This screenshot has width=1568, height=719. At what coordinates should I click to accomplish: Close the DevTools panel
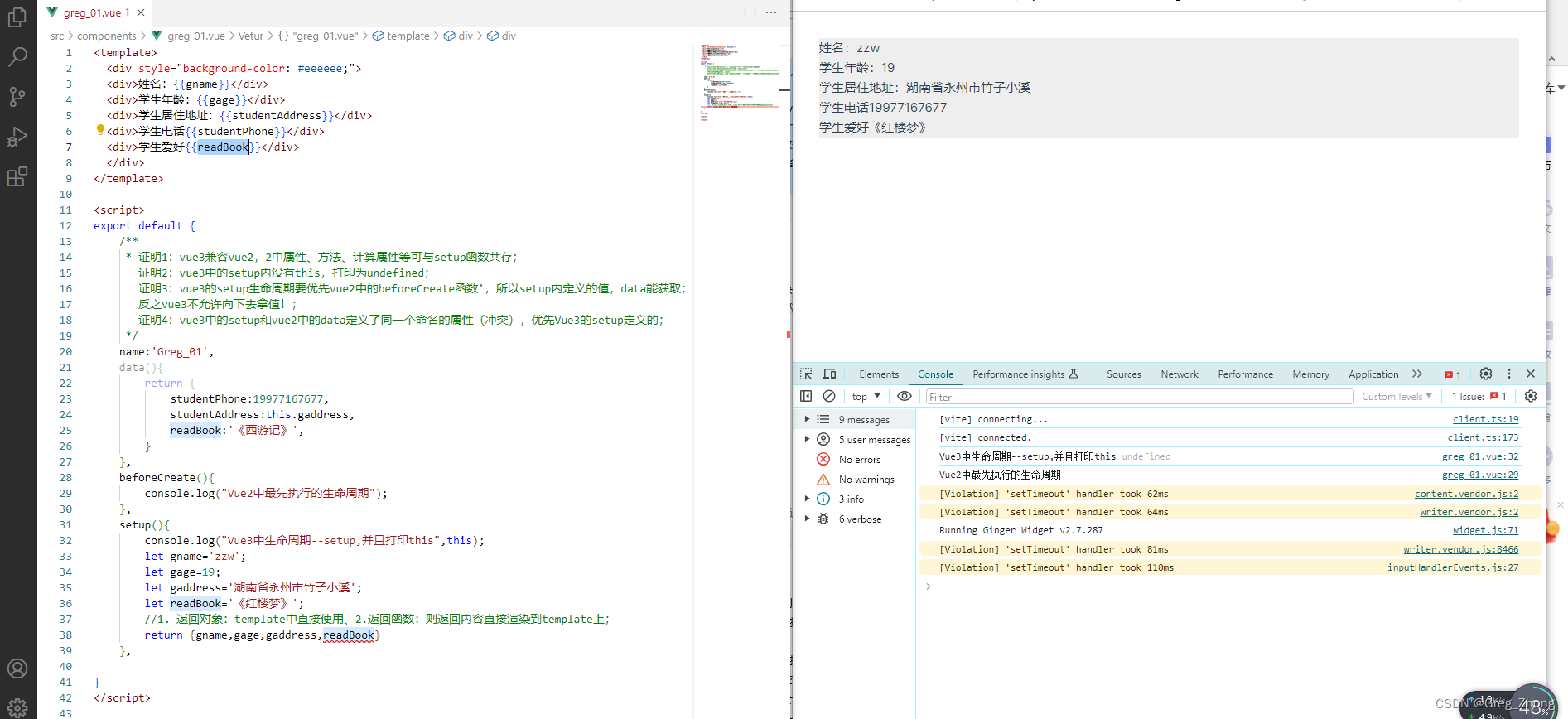click(1531, 374)
